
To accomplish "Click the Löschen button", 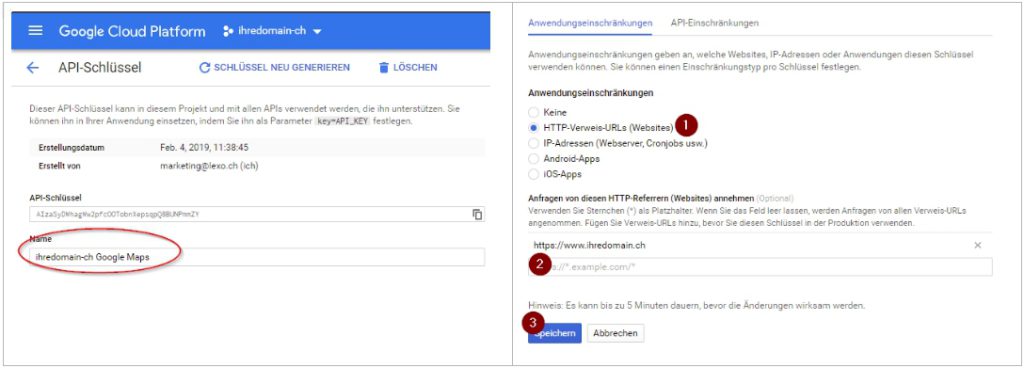I will [408, 68].
